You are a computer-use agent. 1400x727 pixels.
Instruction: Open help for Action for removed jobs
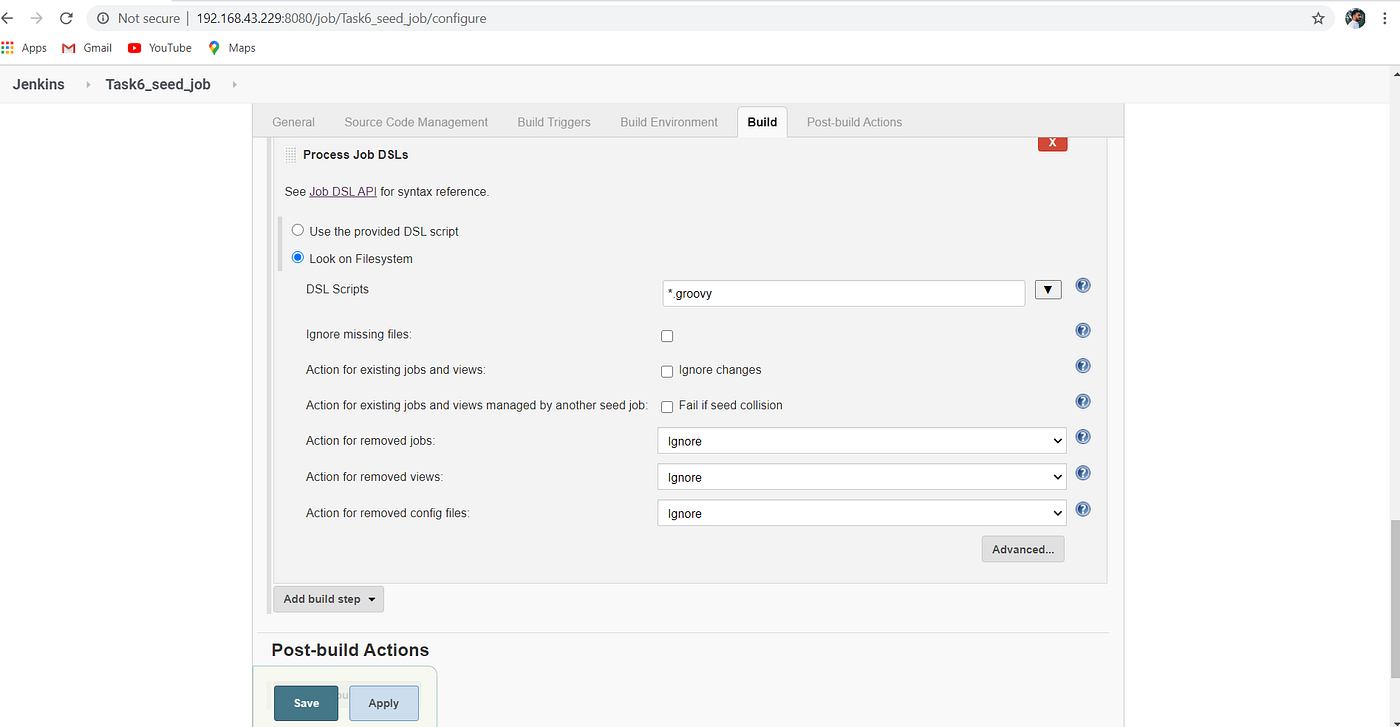1082,436
